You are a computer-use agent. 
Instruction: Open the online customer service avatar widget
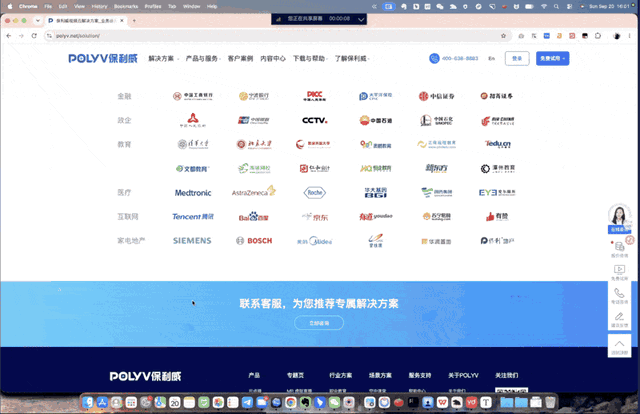[619, 218]
